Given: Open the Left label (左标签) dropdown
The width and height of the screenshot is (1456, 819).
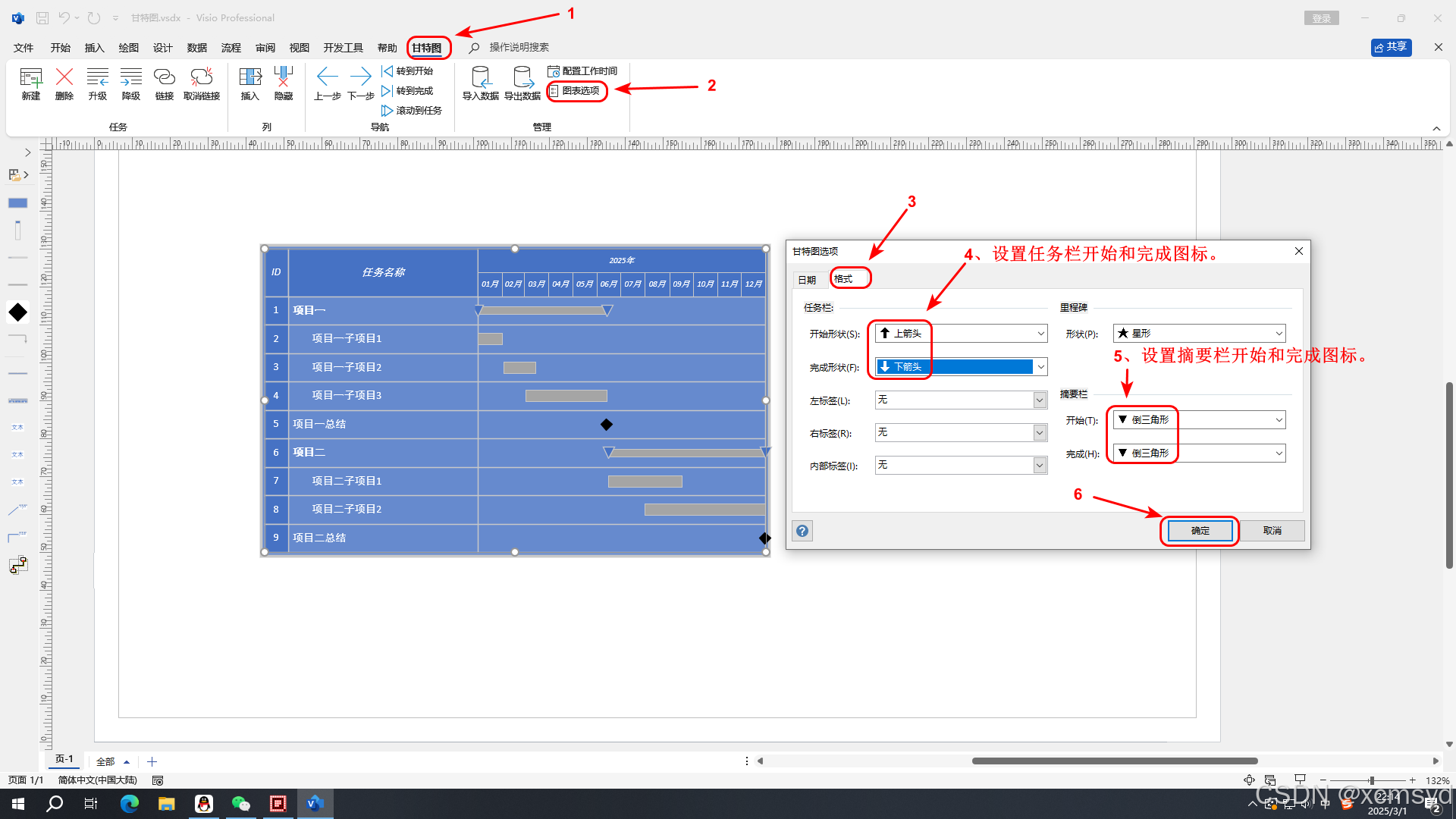Looking at the screenshot, I should pyautogui.click(x=1040, y=400).
